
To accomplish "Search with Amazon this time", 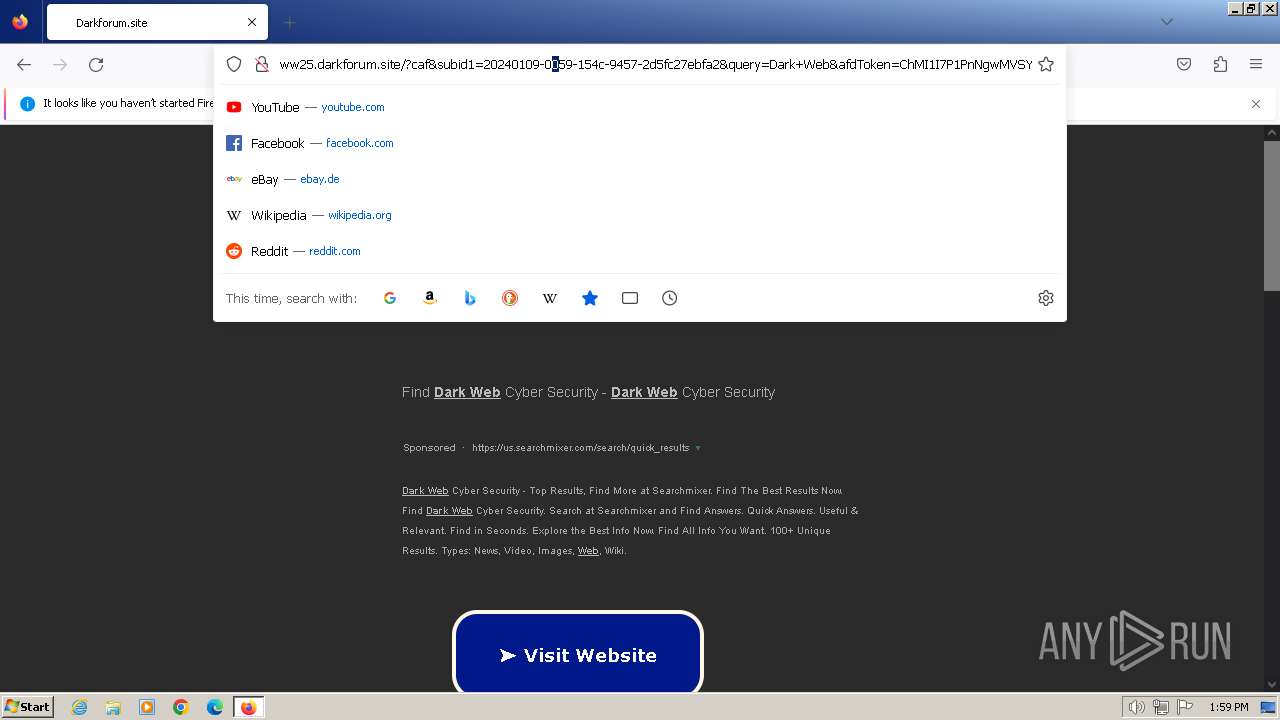I will 430,298.
